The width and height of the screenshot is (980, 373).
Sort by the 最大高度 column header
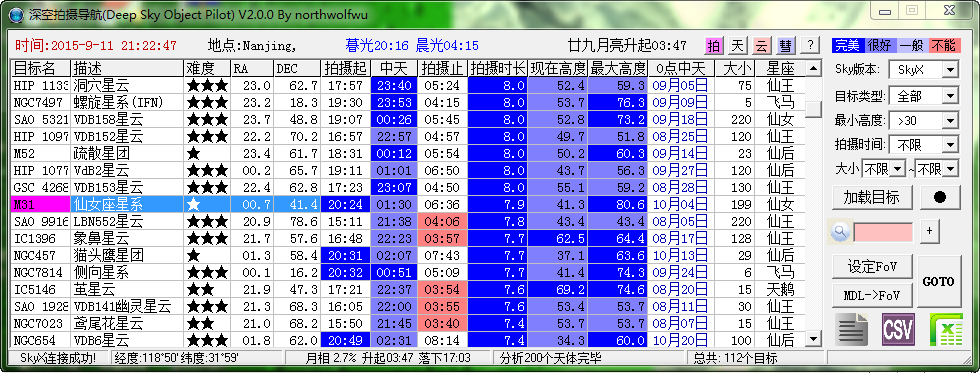[x=618, y=68]
